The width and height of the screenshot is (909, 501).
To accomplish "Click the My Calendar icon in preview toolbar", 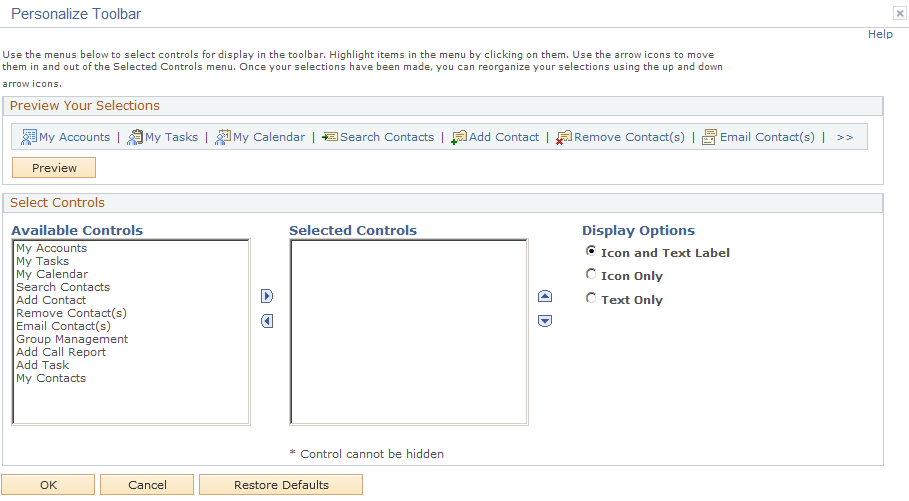I will [x=223, y=137].
